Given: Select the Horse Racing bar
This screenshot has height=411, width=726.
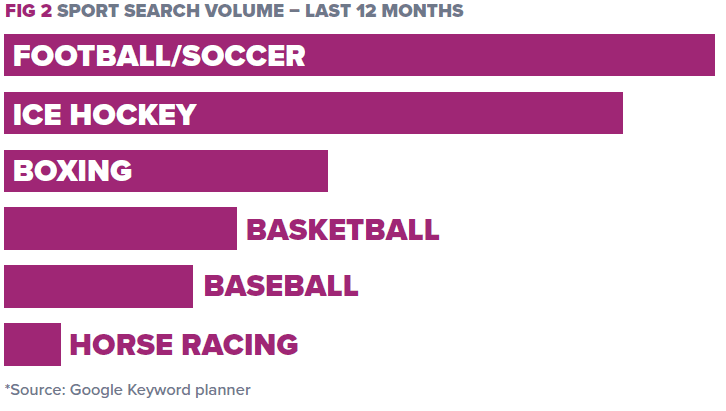Looking at the screenshot, I should (32, 344).
